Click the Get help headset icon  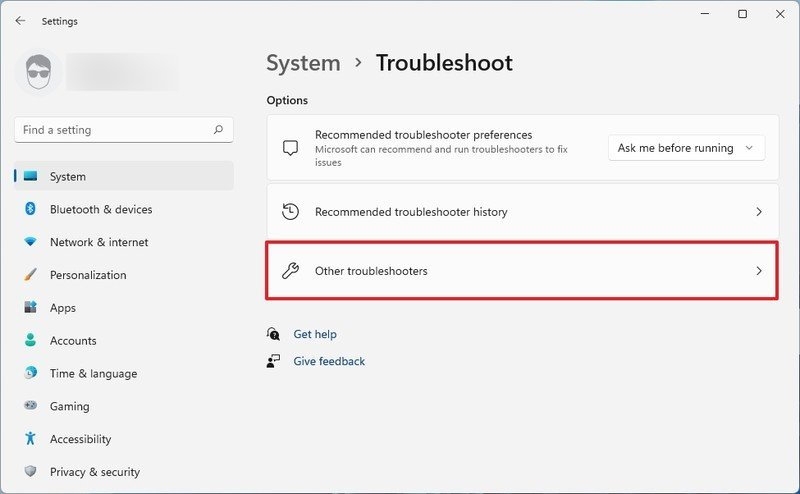coord(273,334)
